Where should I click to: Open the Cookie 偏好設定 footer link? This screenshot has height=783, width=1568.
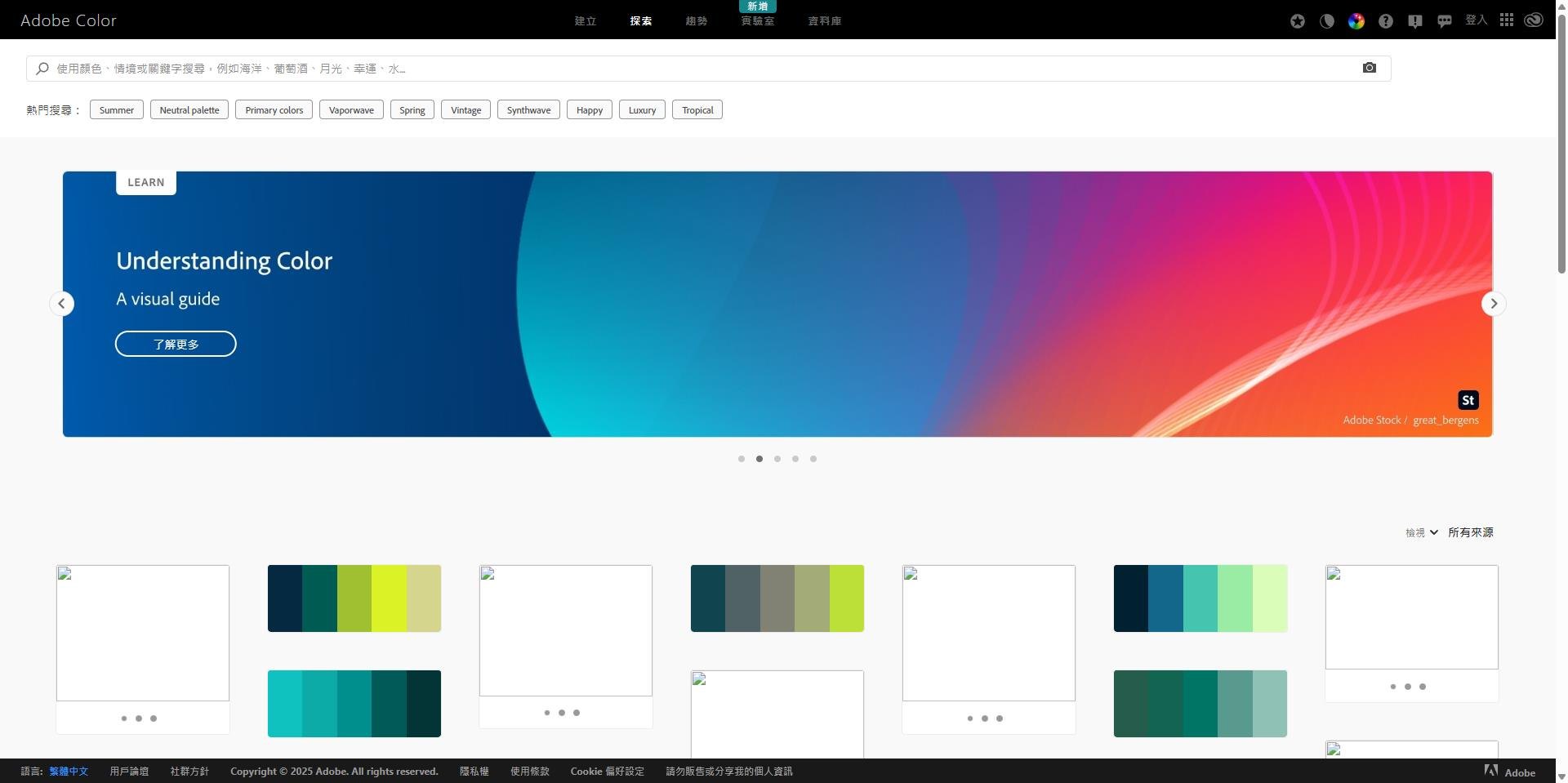(608, 772)
